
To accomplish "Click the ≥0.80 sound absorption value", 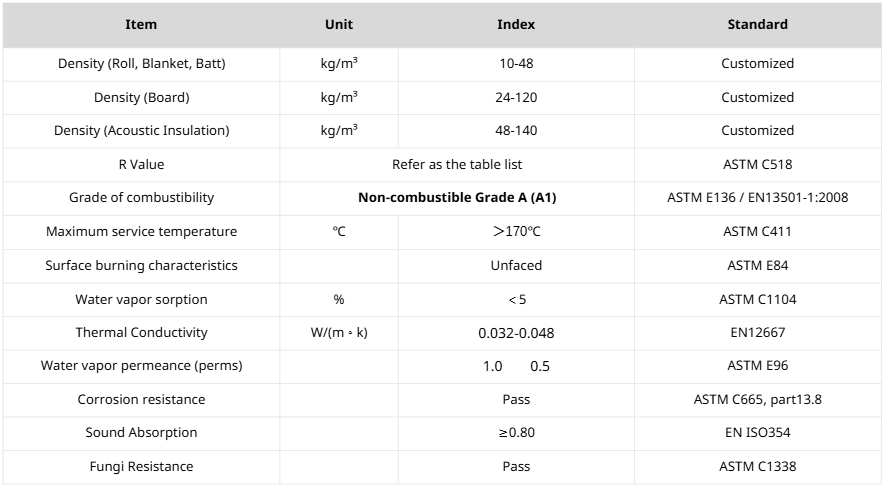I will point(516,433).
